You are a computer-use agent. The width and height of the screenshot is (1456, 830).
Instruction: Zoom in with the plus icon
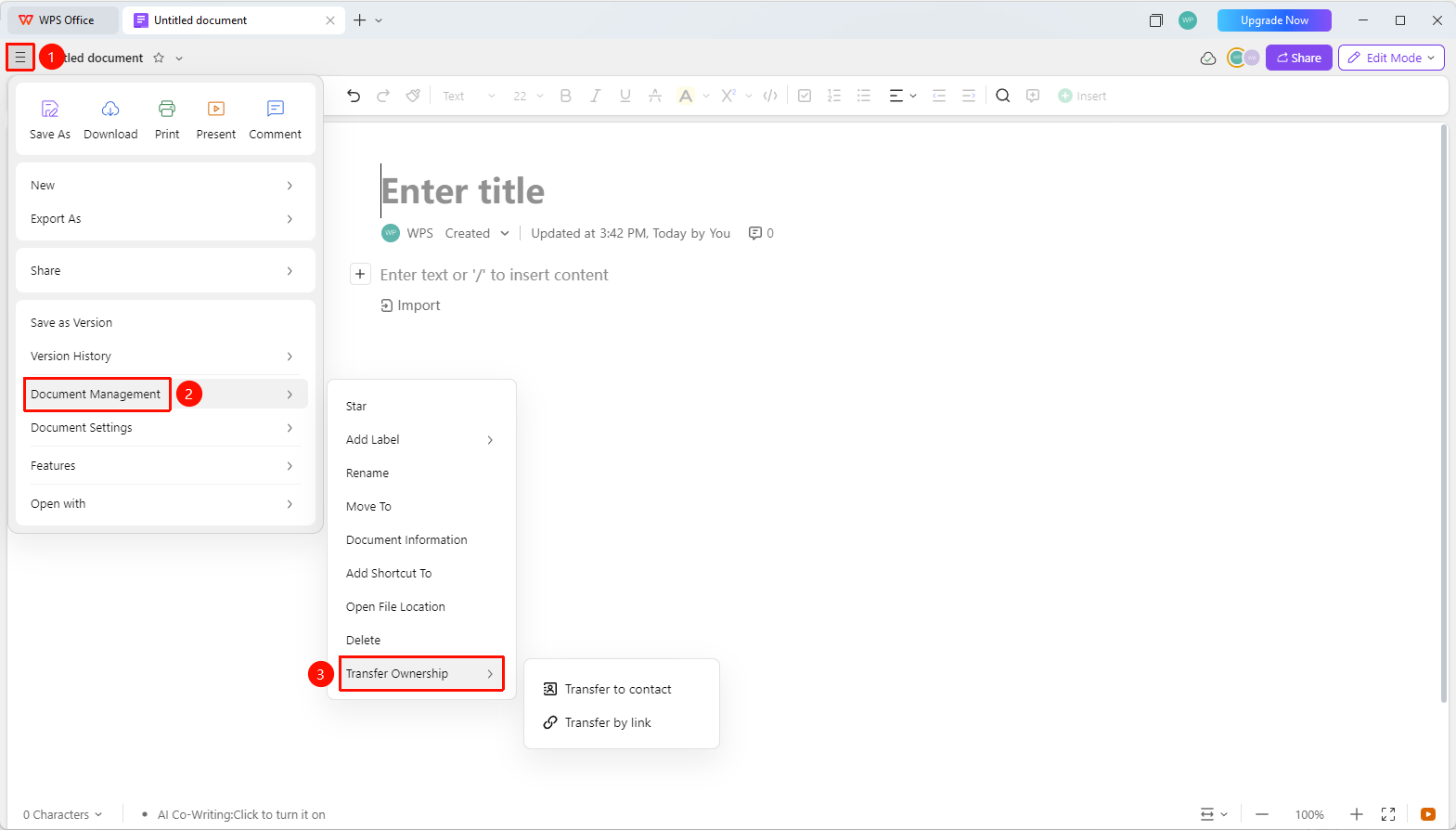tap(1357, 814)
